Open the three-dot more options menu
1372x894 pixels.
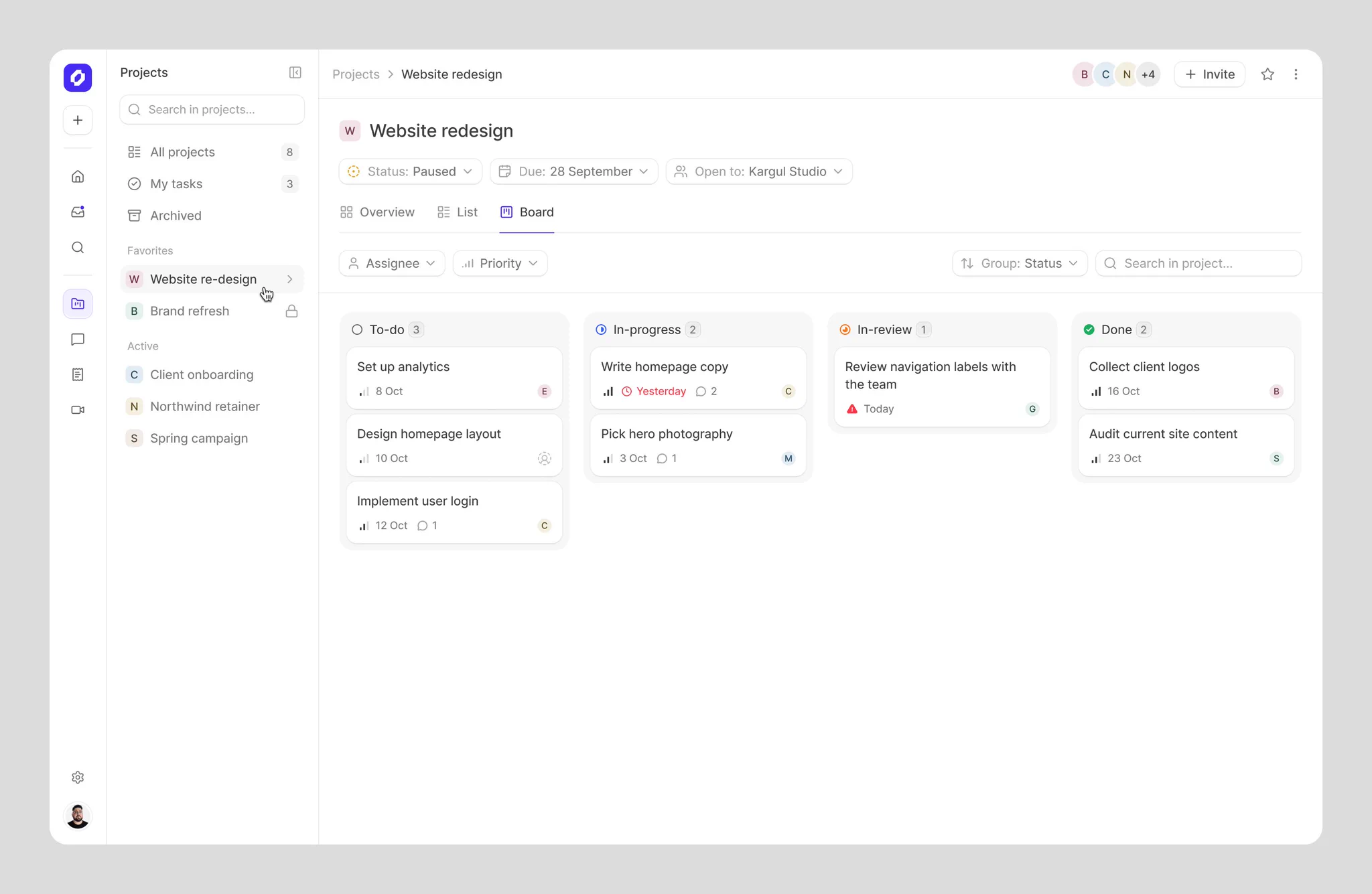point(1296,74)
